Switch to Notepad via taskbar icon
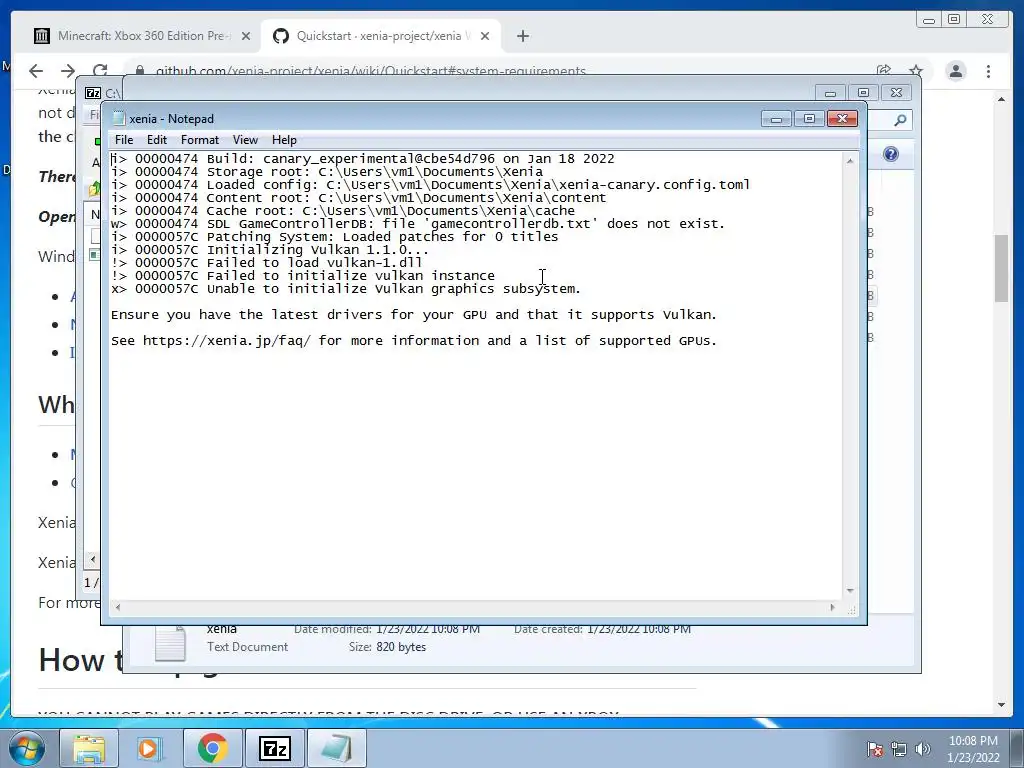The width and height of the screenshot is (1024, 768). [336, 748]
